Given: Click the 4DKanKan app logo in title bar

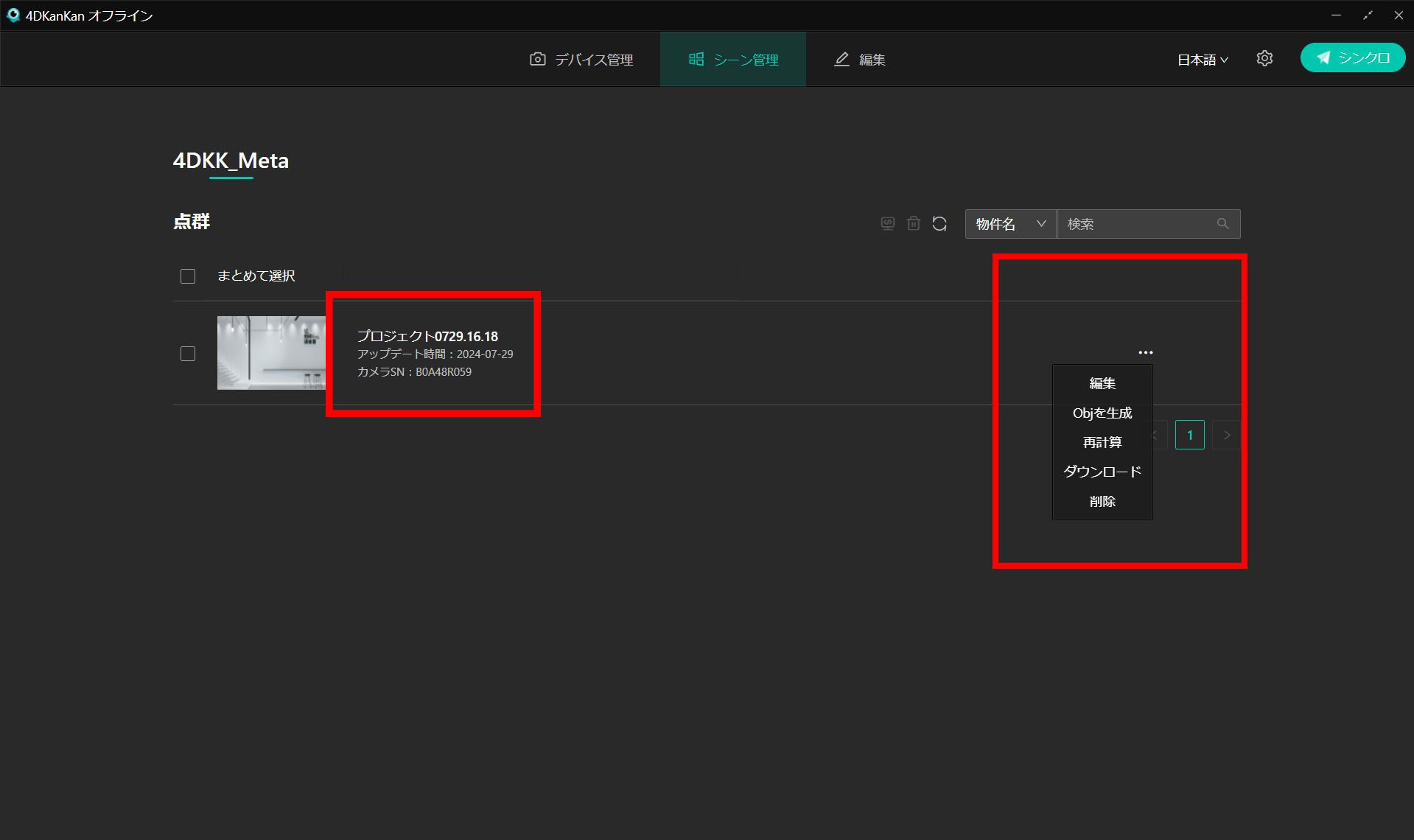Looking at the screenshot, I should 13,15.
